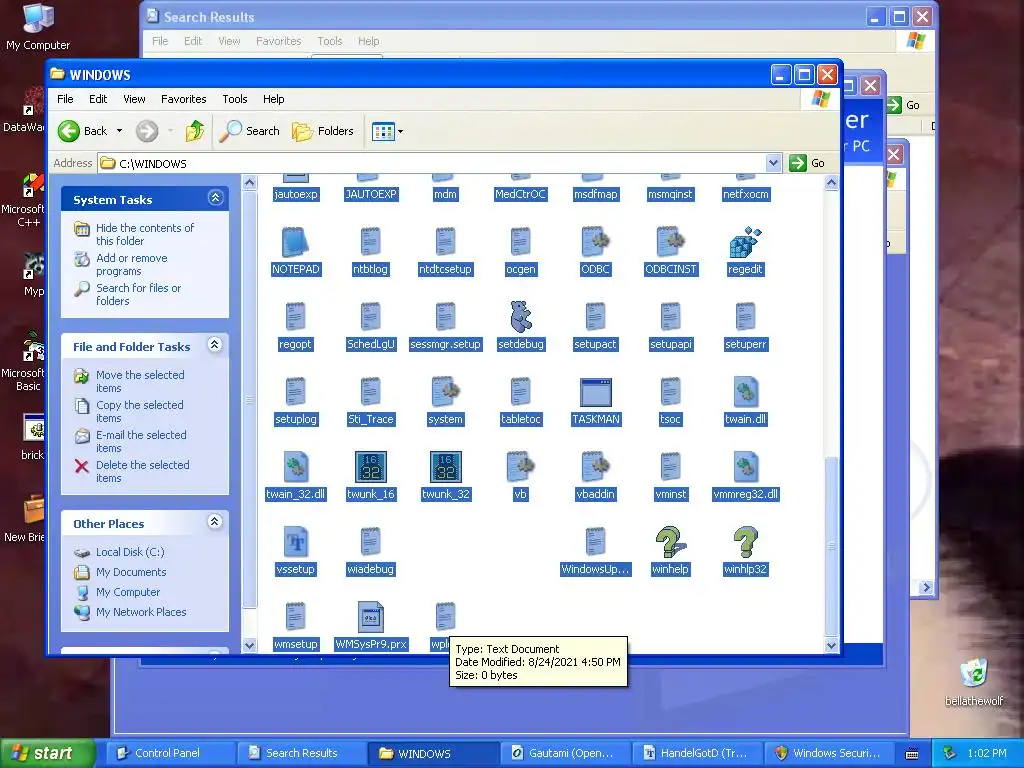This screenshot has height=768, width=1024.
Task: Select bellathewolf Recycle Bin desktop icon
Action: point(974,682)
